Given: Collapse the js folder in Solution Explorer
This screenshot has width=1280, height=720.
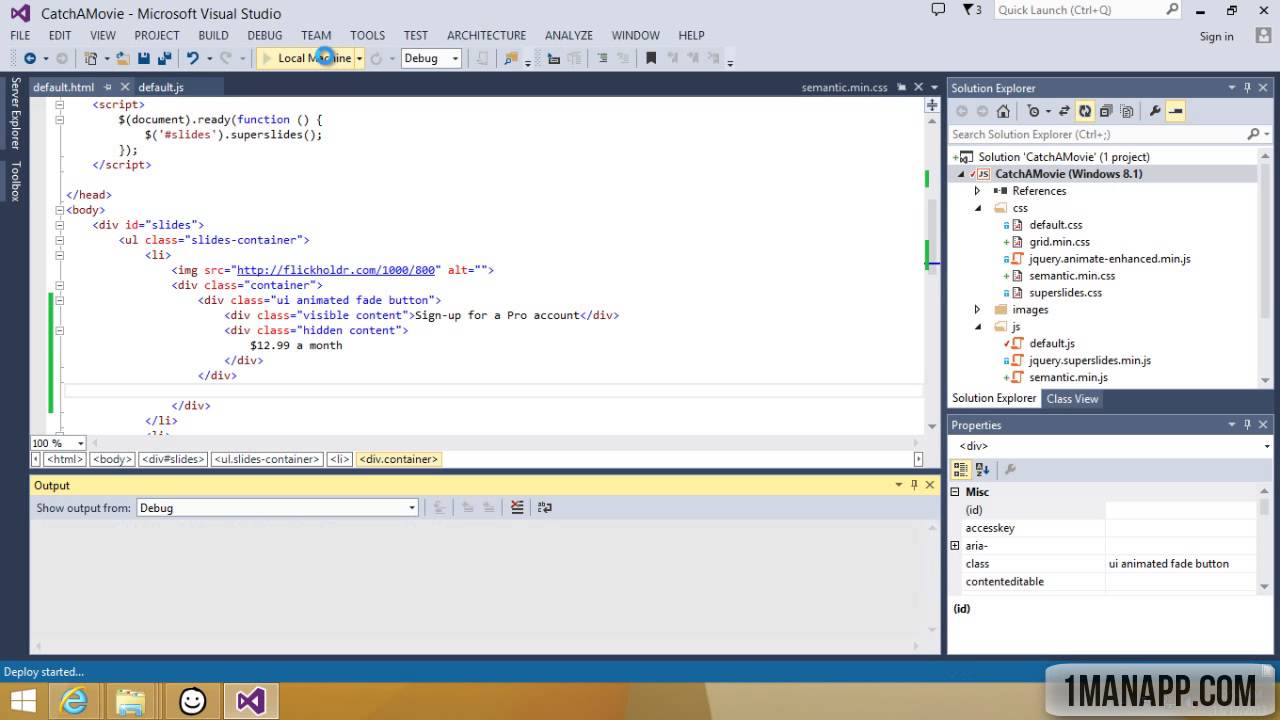Looking at the screenshot, I should [x=978, y=327].
